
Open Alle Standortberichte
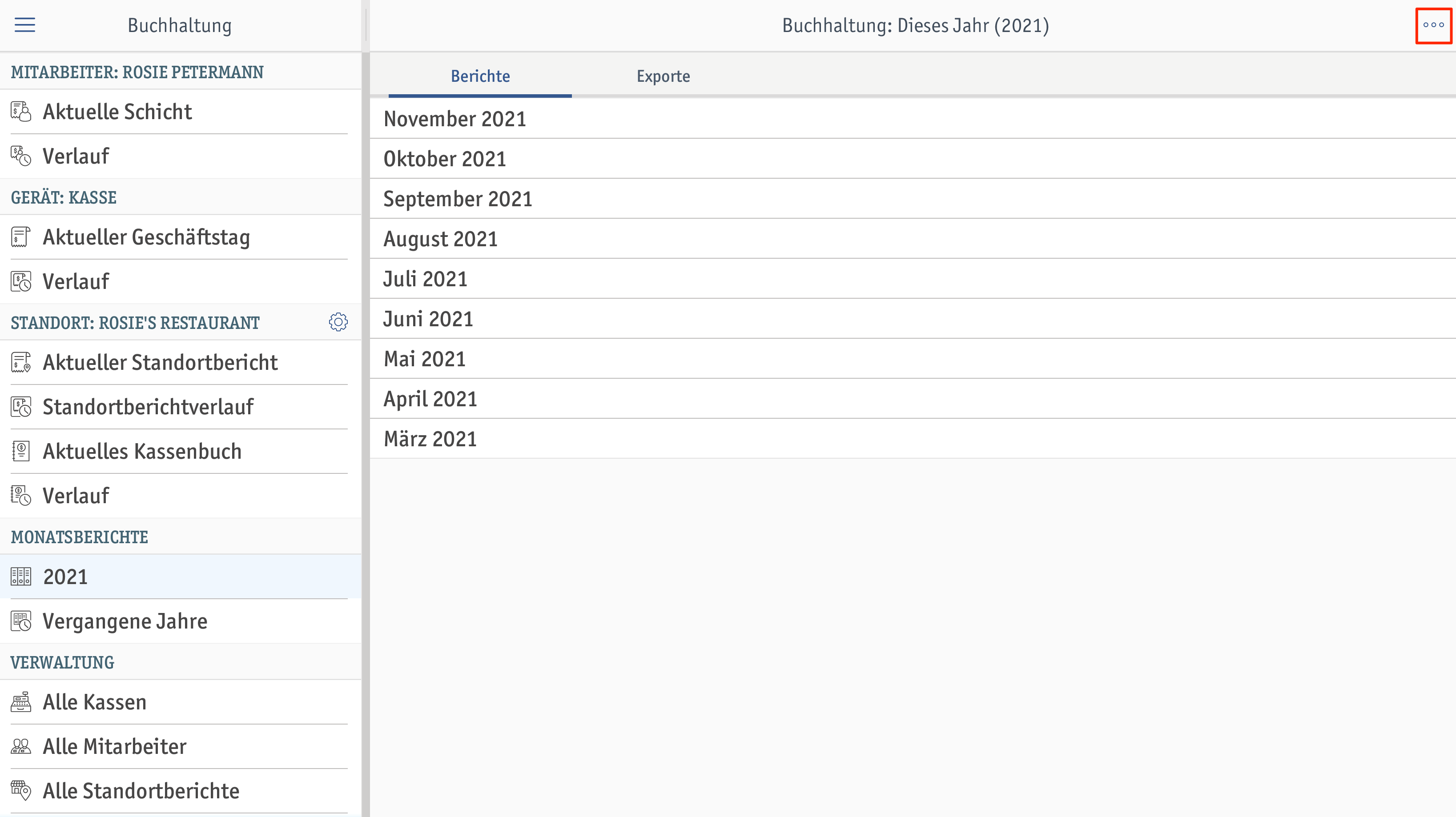180,790
